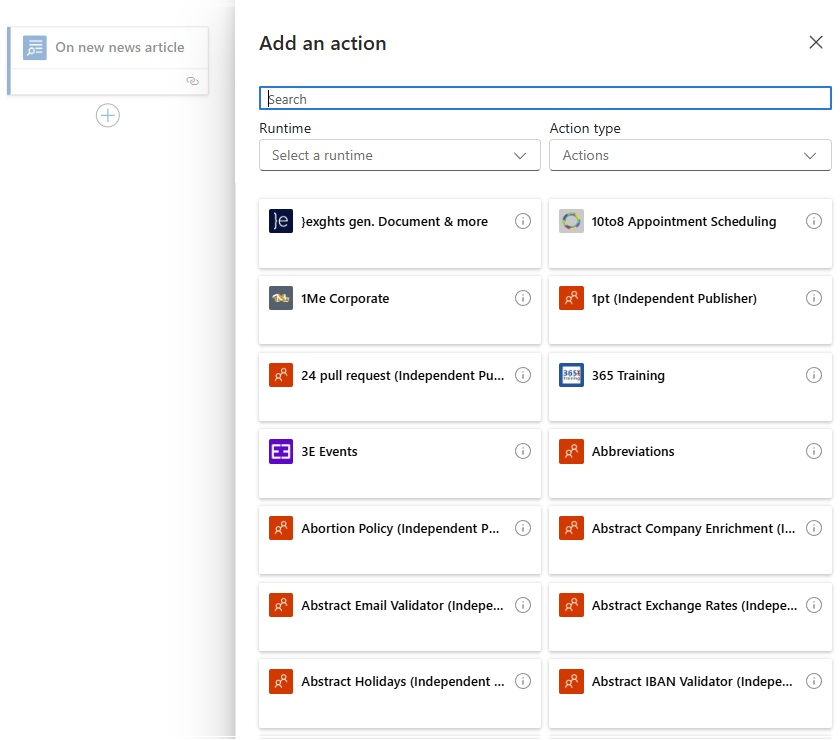
Task: Choose Abbreviations connector
Action: pyautogui.click(x=690, y=464)
